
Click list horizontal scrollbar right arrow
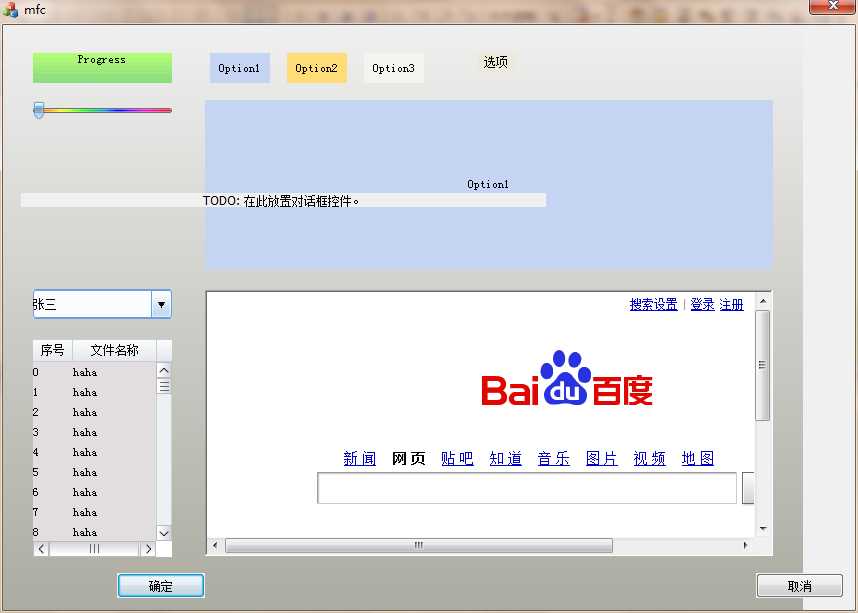(148, 548)
